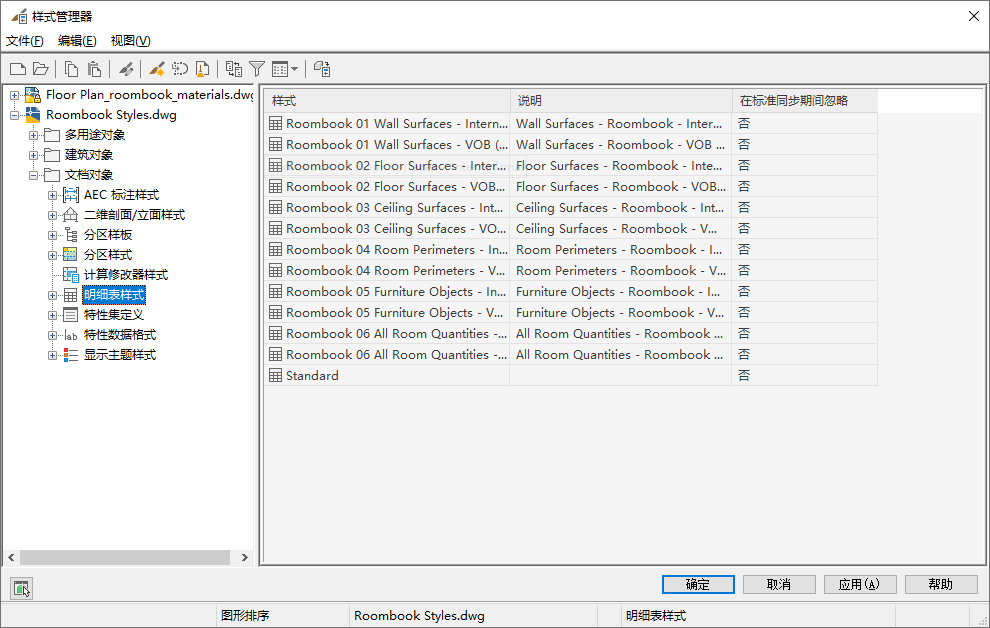Expand the Floor Plan_roombook_materials.dwg node
990x628 pixels.
tap(14, 95)
